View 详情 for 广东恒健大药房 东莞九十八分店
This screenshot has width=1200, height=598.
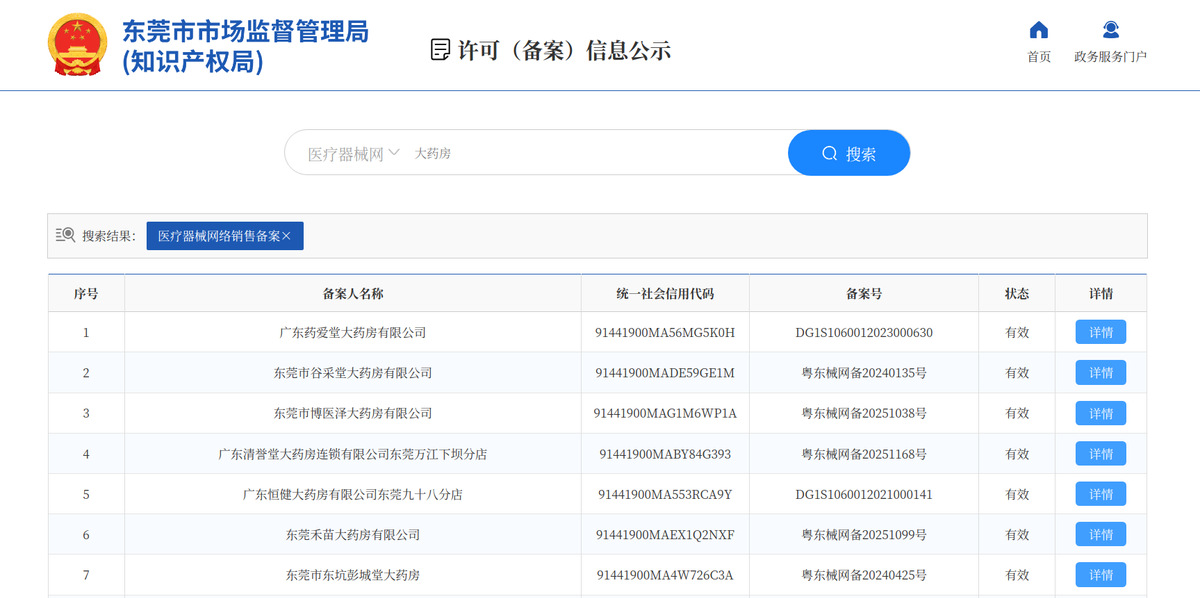[1100, 494]
